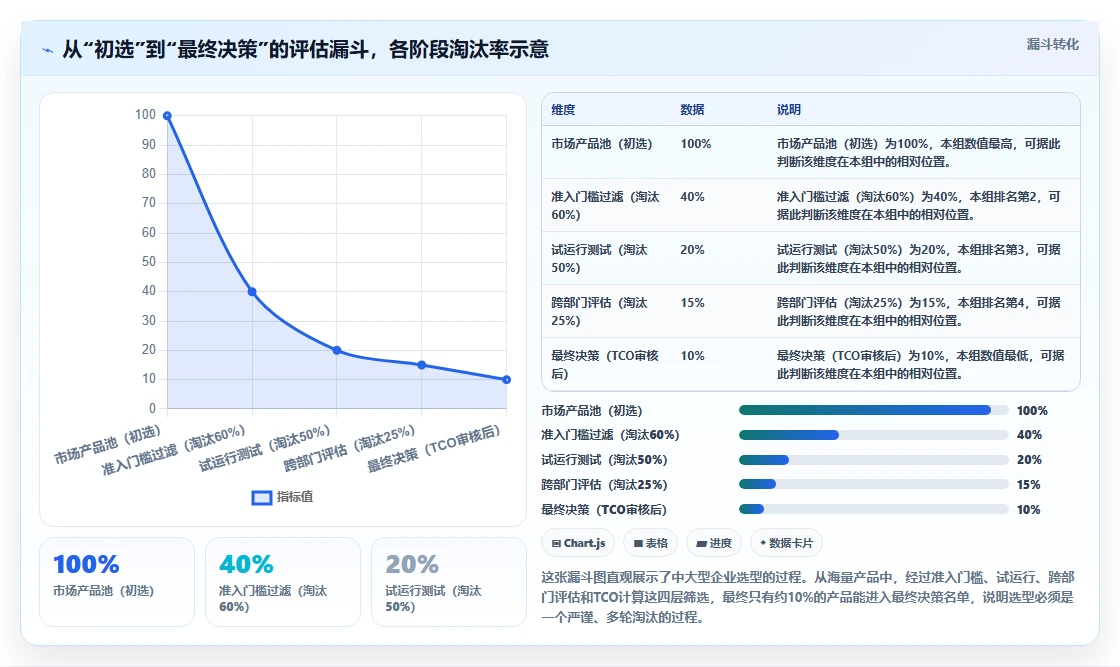Click the 100% data card
This screenshot has height=667, width=1120.
[x=116, y=582]
